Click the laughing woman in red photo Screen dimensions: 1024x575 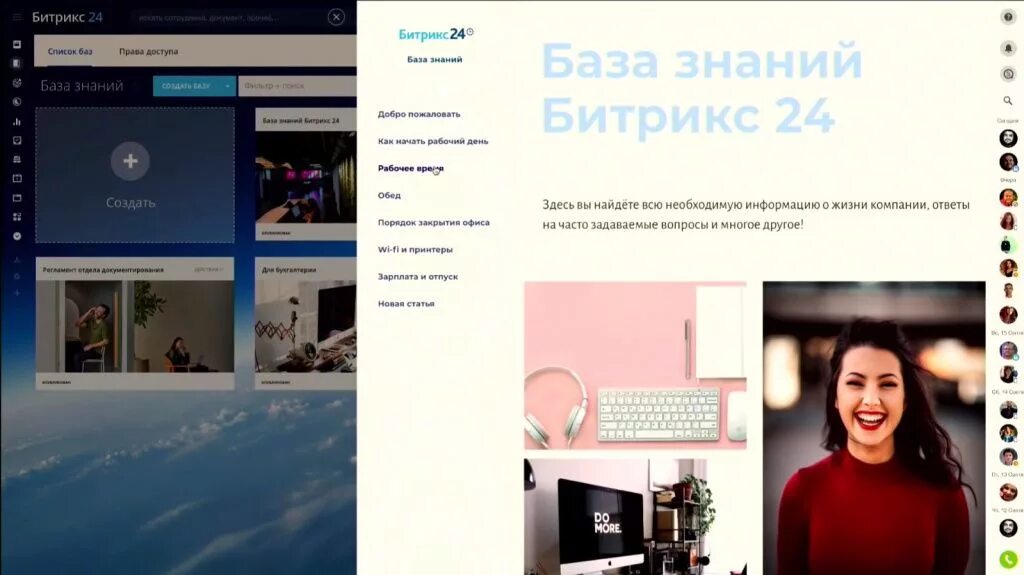click(x=874, y=428)
